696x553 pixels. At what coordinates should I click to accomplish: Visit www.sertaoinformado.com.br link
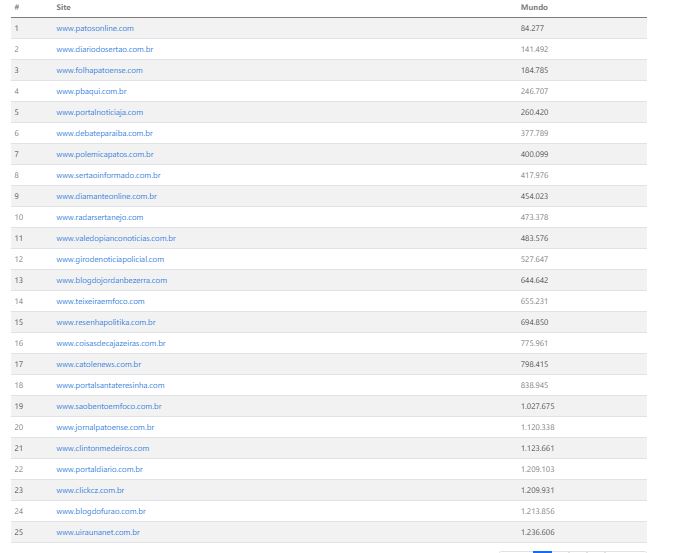(108, 175)
